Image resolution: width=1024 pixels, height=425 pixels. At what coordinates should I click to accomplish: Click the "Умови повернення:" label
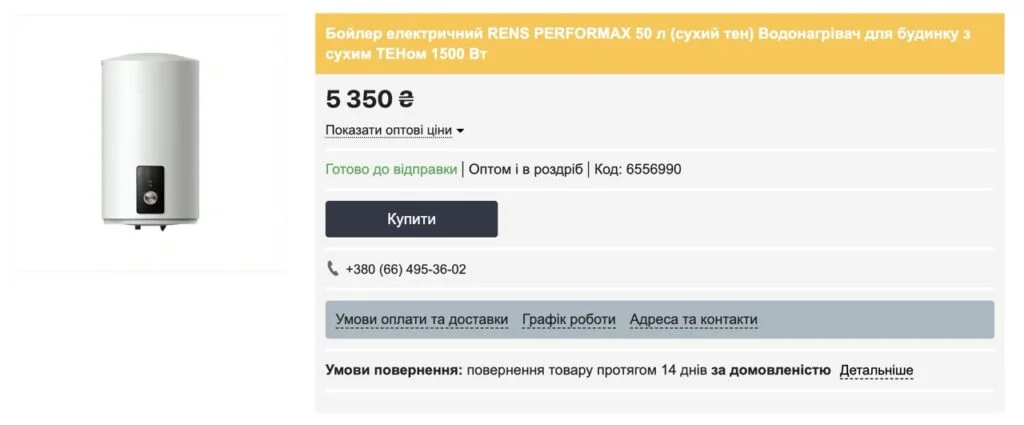click(x=394, y=370)
